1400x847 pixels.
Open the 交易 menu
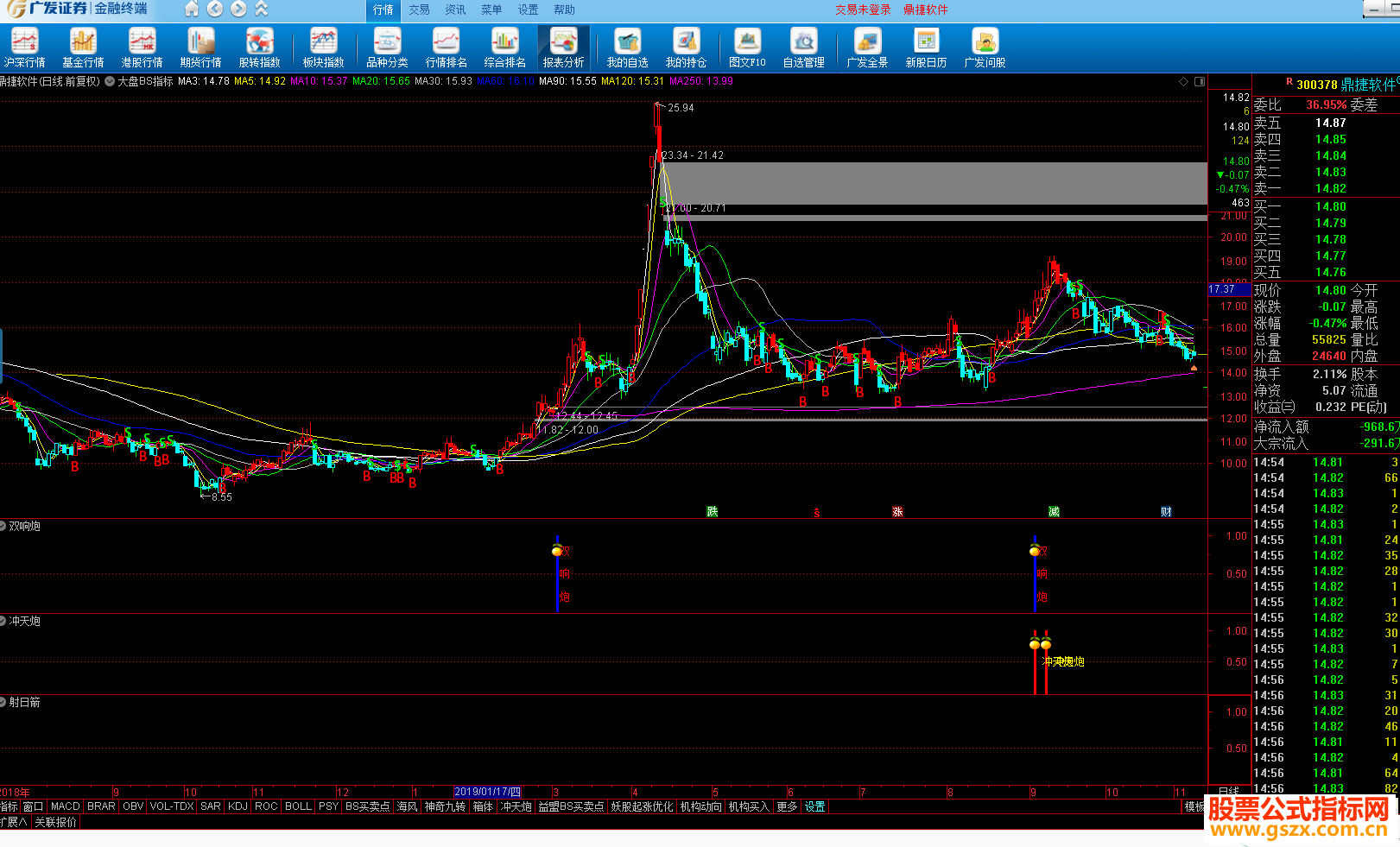420,9
